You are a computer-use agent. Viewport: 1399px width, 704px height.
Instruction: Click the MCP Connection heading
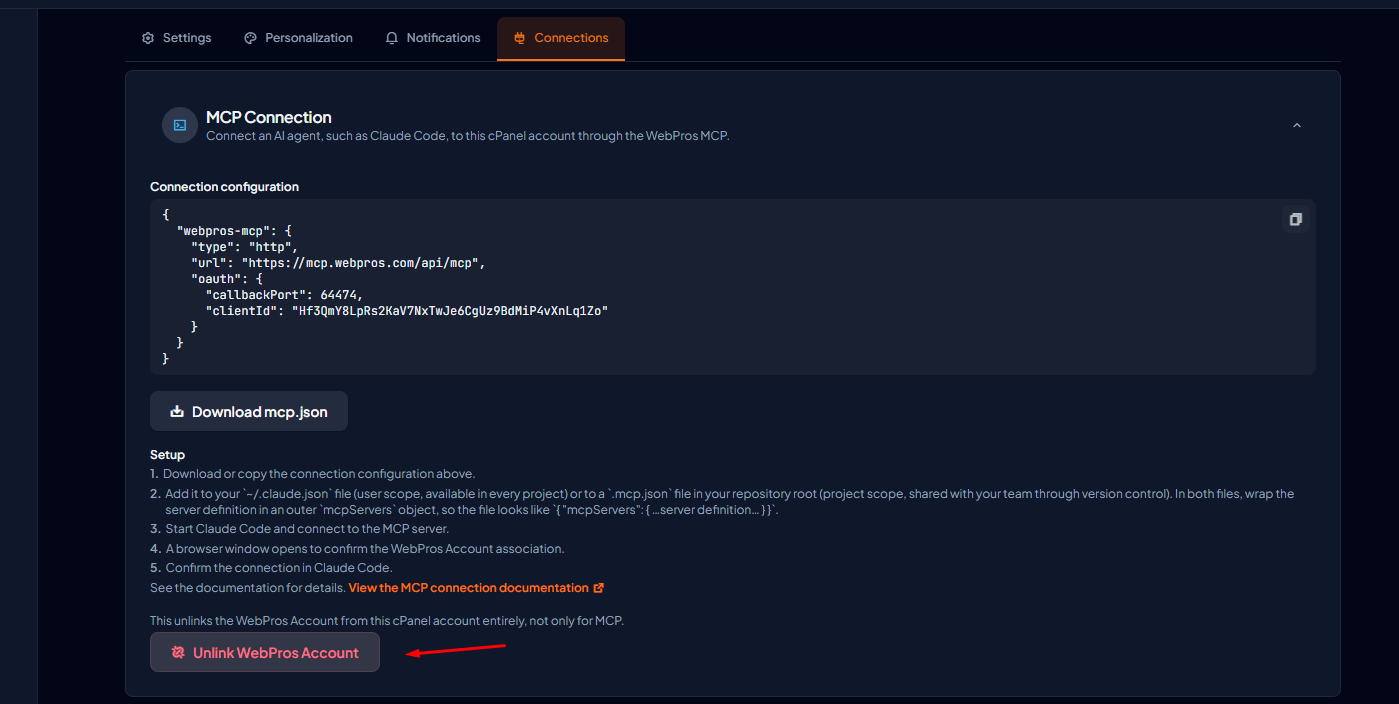click(269, 117)
